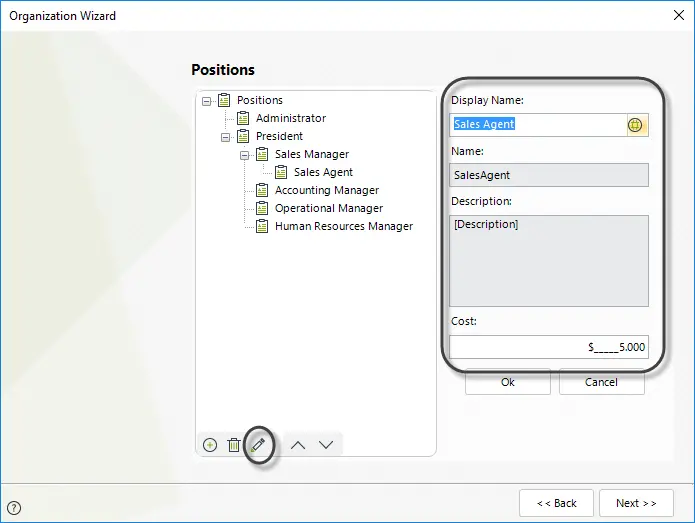Click the Positions root clipboard icon
The width and height of the screenshot is (695, 523).
coord(224,100)
